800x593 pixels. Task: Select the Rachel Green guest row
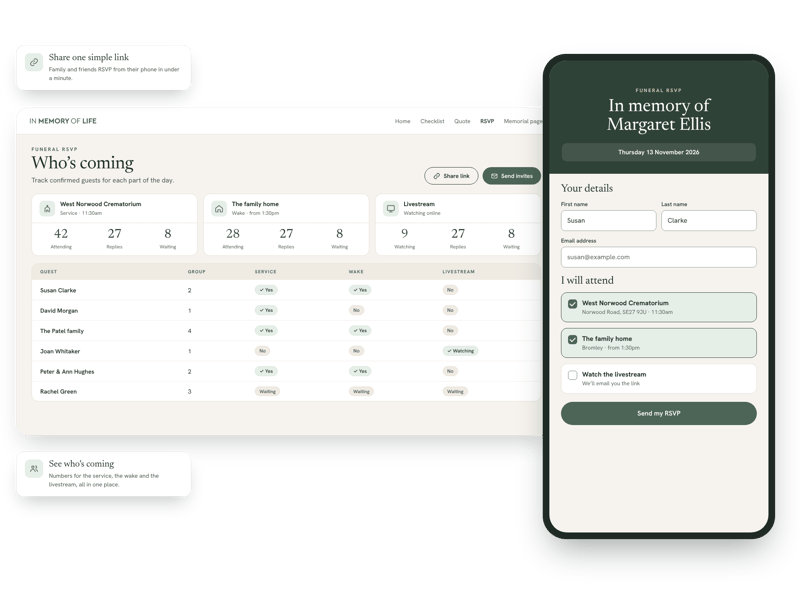pyautogui.click(x=286, y=391)
